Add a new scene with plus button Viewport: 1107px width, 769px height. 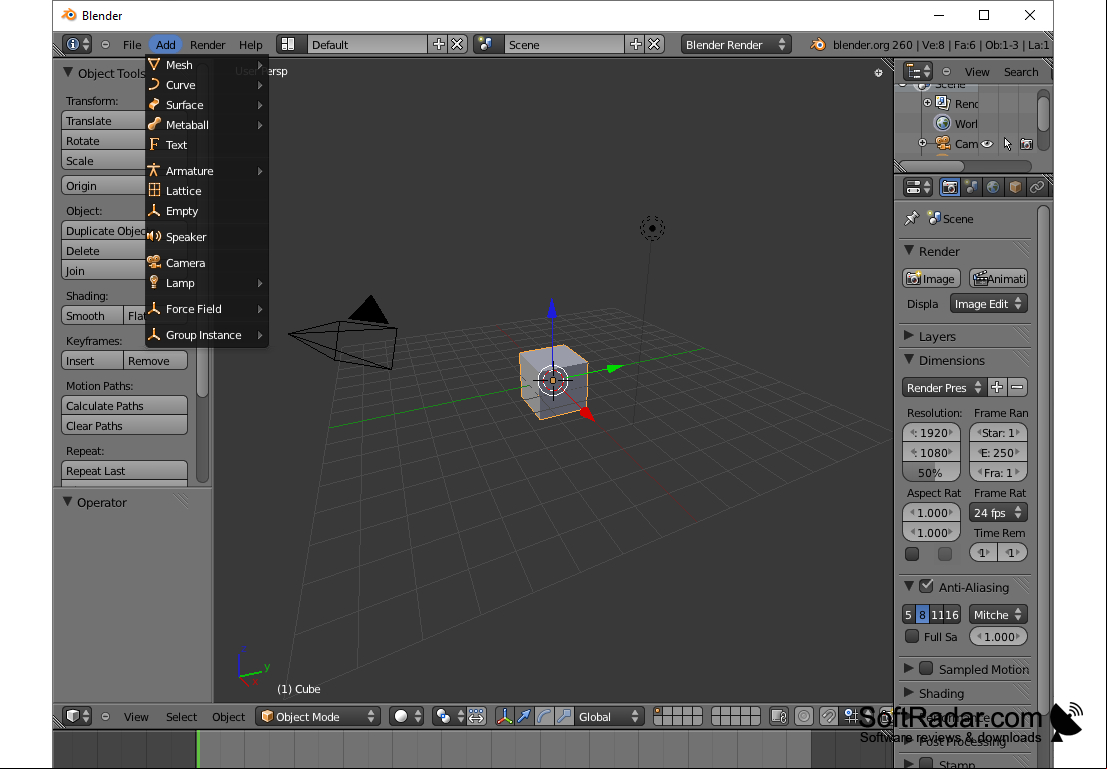coord(635,44)
